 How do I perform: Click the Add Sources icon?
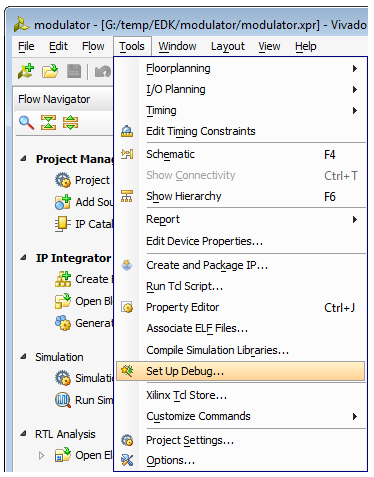63,202
